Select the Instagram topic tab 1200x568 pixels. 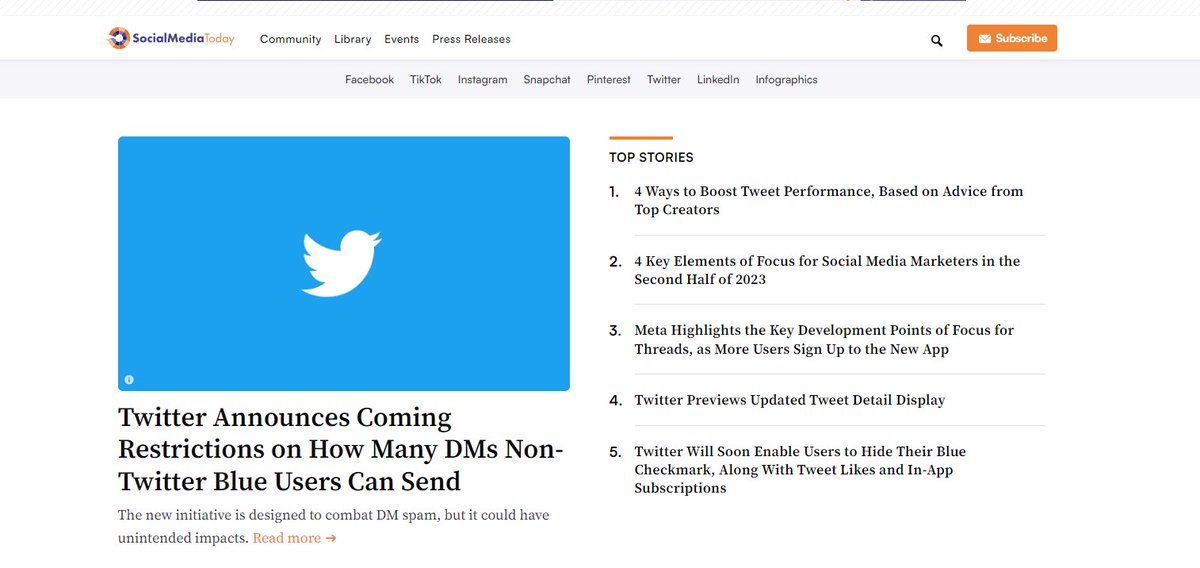tap(483, 79)
